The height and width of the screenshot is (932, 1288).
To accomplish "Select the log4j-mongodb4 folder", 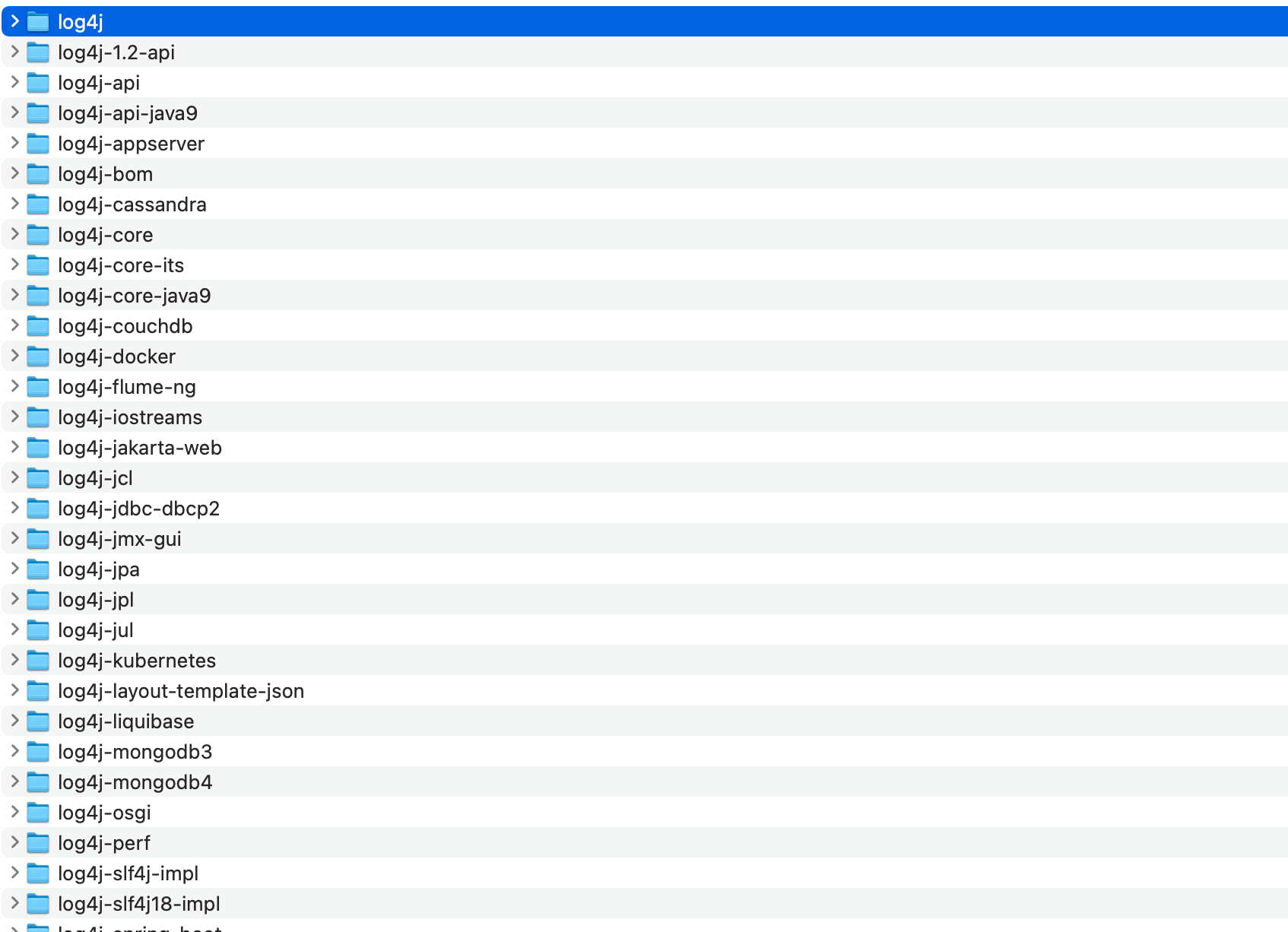I will [x=135, y=782].
